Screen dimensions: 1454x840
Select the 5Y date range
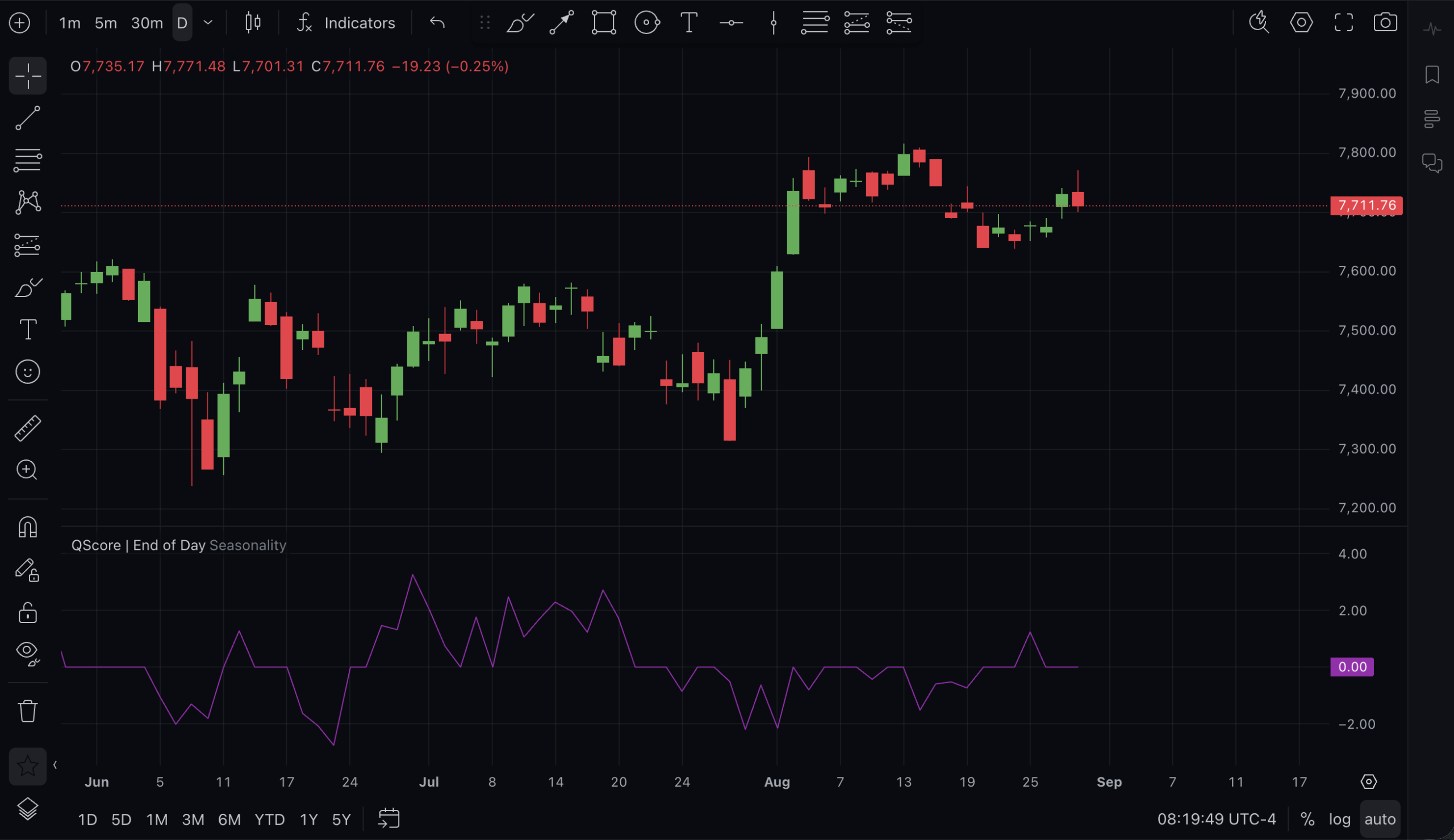click(341, 819)
